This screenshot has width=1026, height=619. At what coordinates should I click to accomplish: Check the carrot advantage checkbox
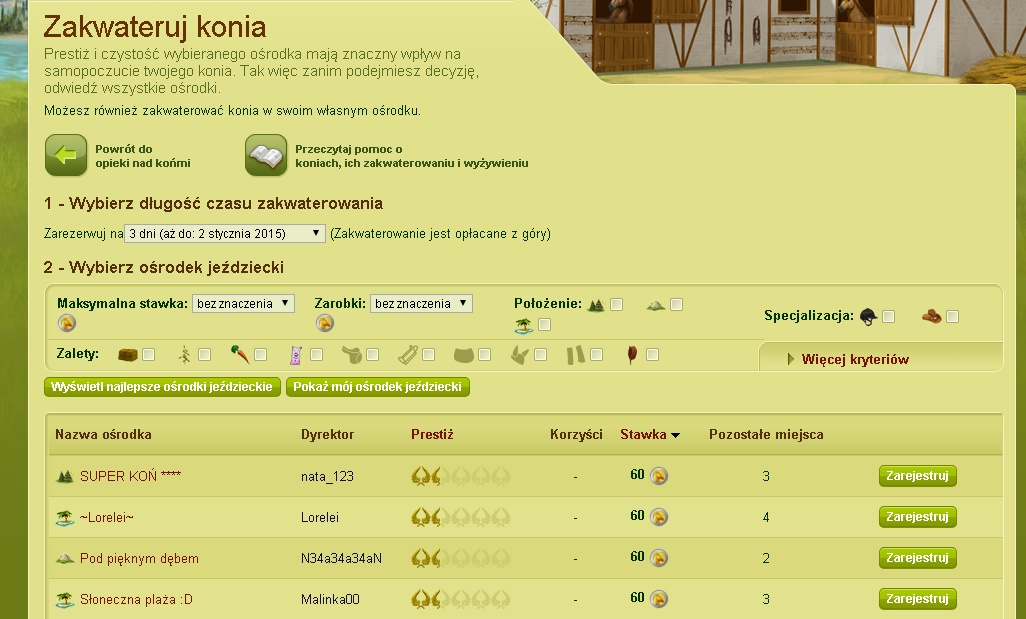(260, 355)
